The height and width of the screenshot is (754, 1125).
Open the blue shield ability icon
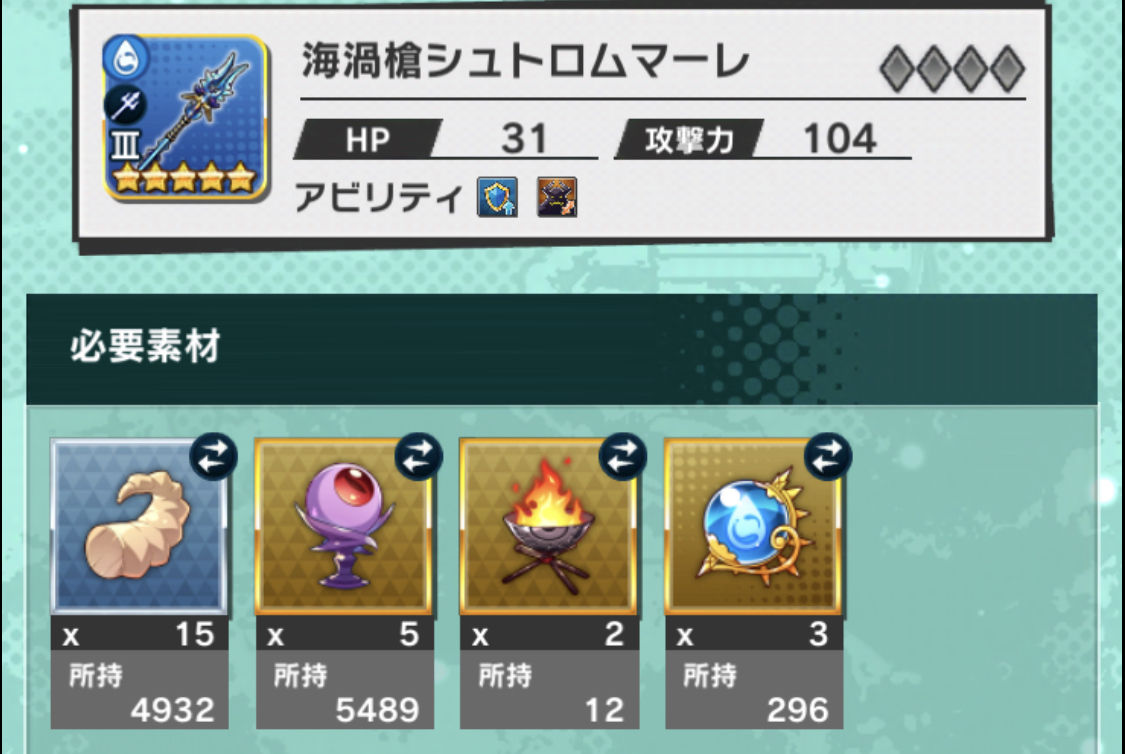pyautogui.click(x=497, y=197)
